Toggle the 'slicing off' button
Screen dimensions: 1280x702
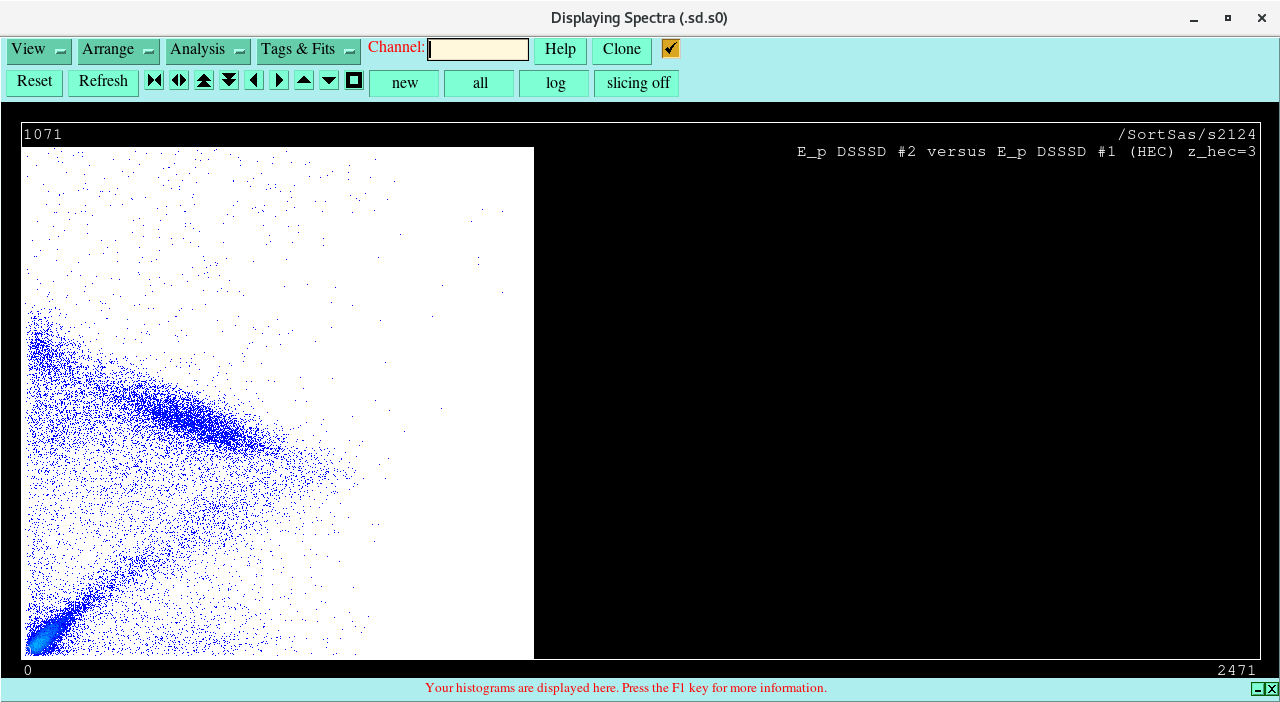click(637, 83)
